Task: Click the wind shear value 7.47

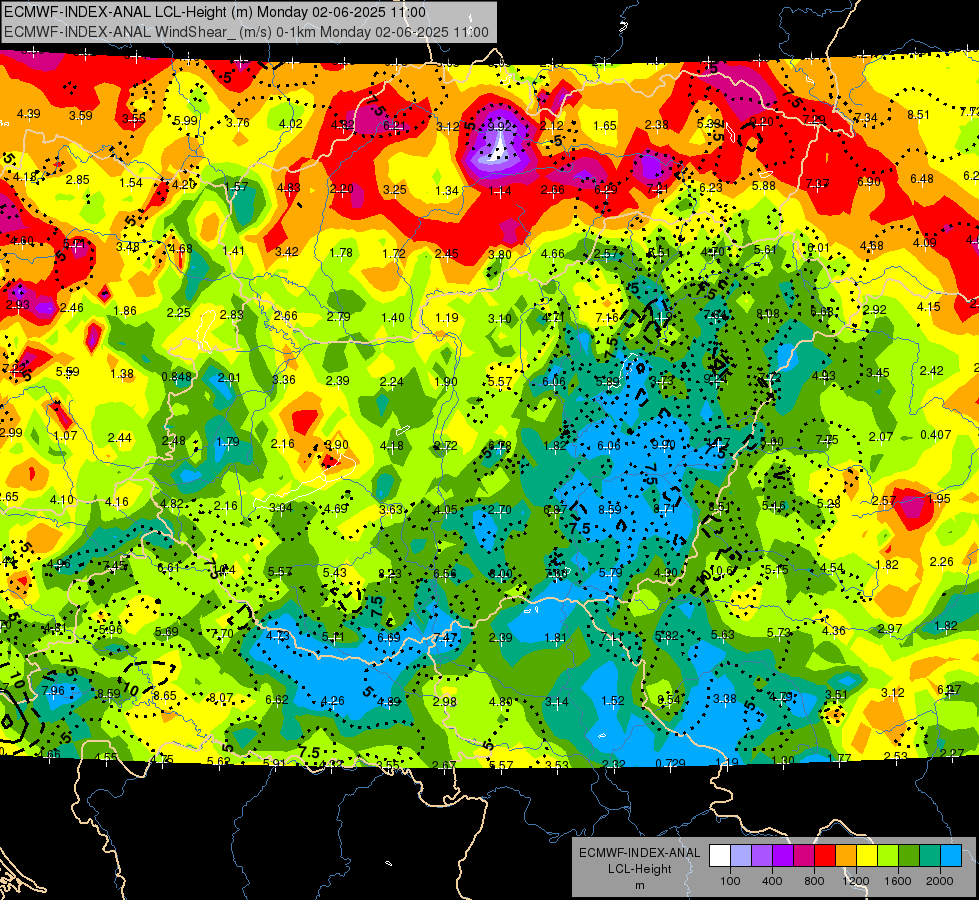Action: [445, 638]
